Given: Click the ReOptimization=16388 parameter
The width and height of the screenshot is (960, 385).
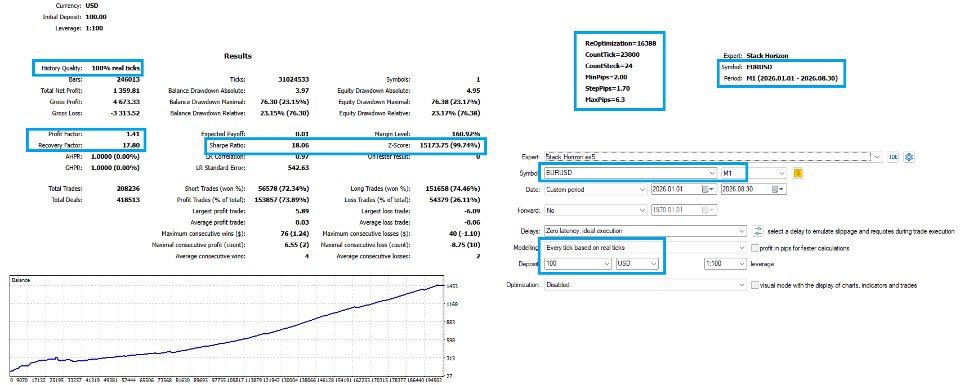Looking at the screenshot, I should (x=621, y=44).
